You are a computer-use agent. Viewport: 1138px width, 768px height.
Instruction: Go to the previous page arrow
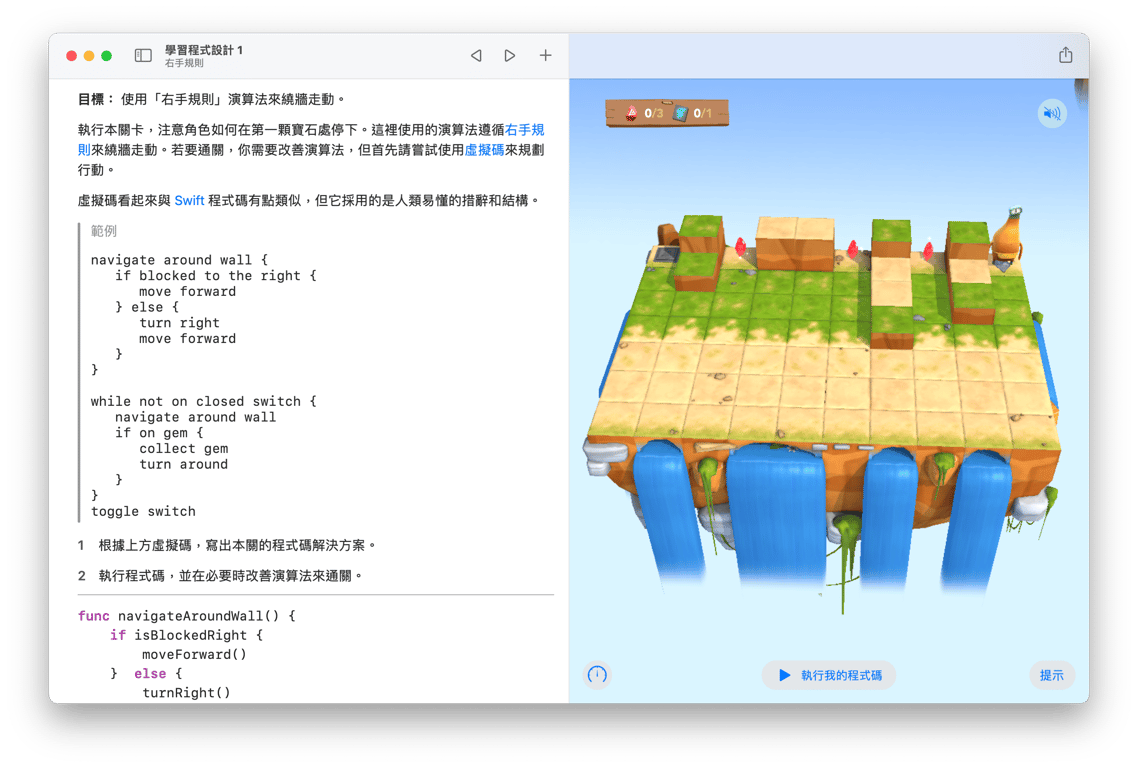pos(476,55)
